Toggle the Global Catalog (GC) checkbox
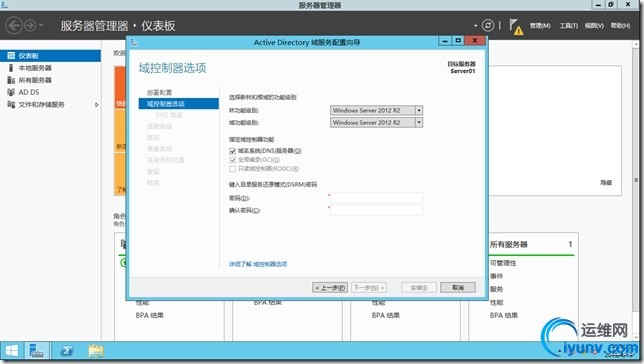The height and width of the screenshot is (364, 644). pos(232,160)
